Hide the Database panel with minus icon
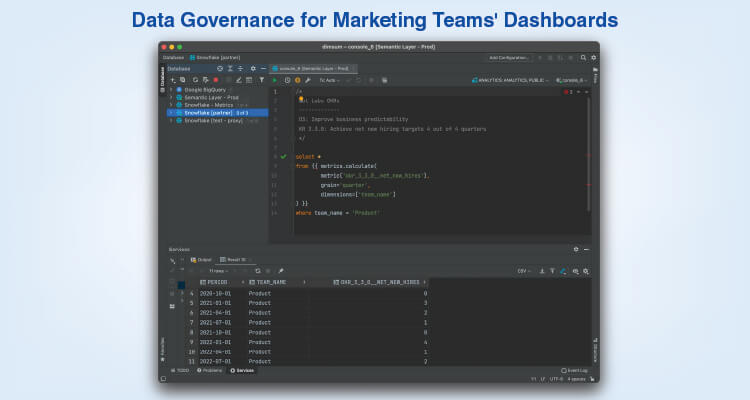The height and width of the screenshot is (400, 750). [x=263, y=69]
